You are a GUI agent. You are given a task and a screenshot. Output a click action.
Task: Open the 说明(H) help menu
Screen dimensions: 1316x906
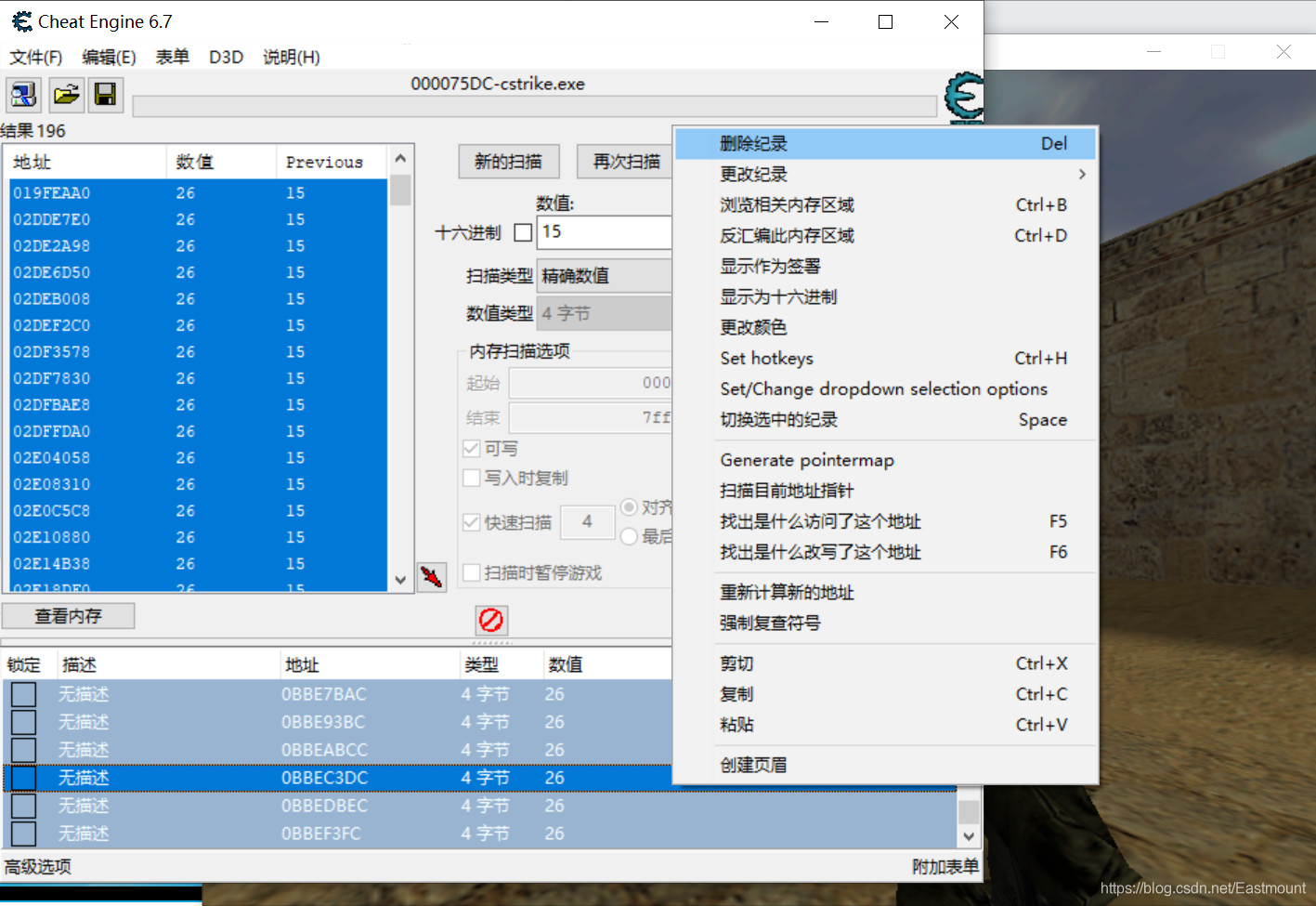pyautogui.click(x=291, y=58)
